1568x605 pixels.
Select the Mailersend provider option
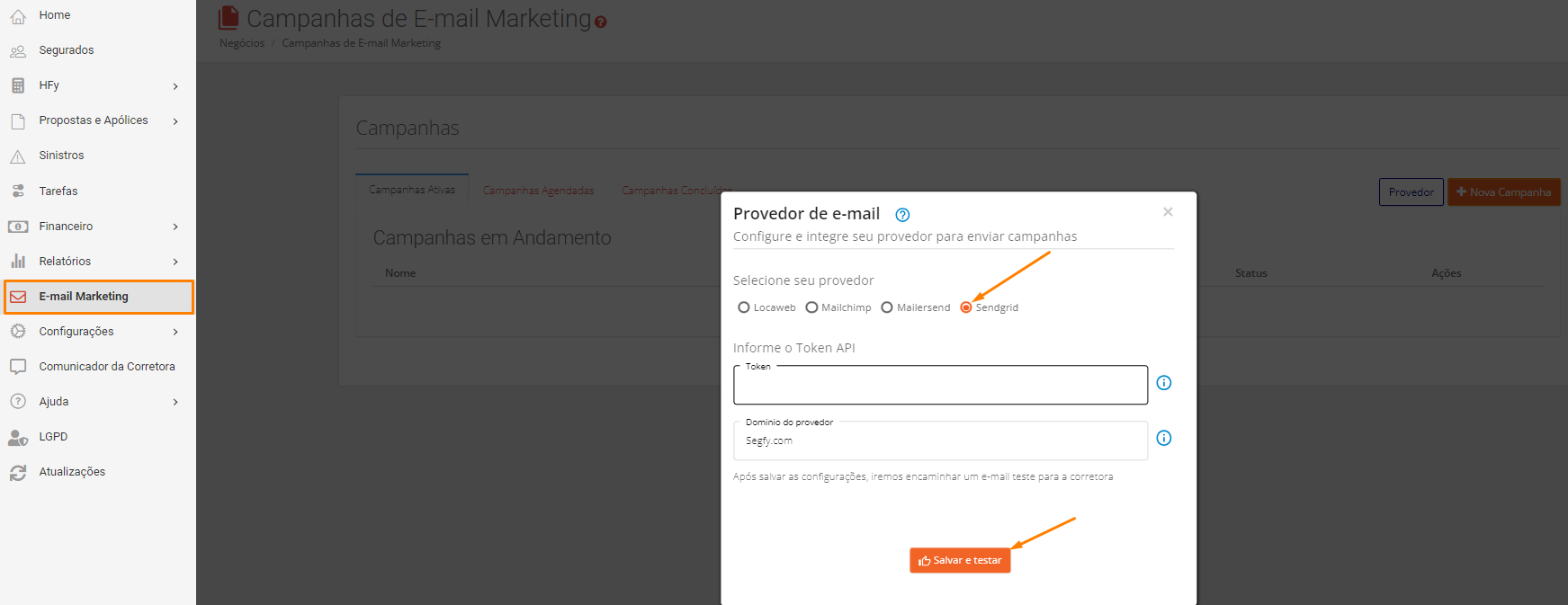(x=887, y=307)
